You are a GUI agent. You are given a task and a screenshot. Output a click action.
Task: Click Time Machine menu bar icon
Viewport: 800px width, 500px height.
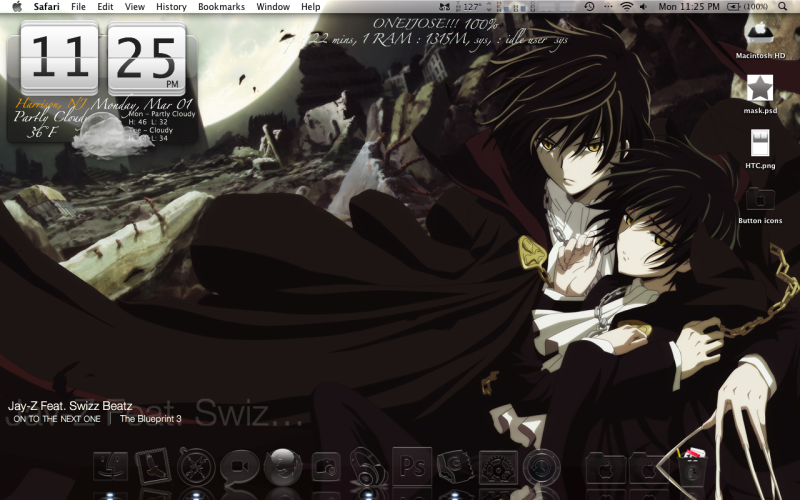point(589,7)
